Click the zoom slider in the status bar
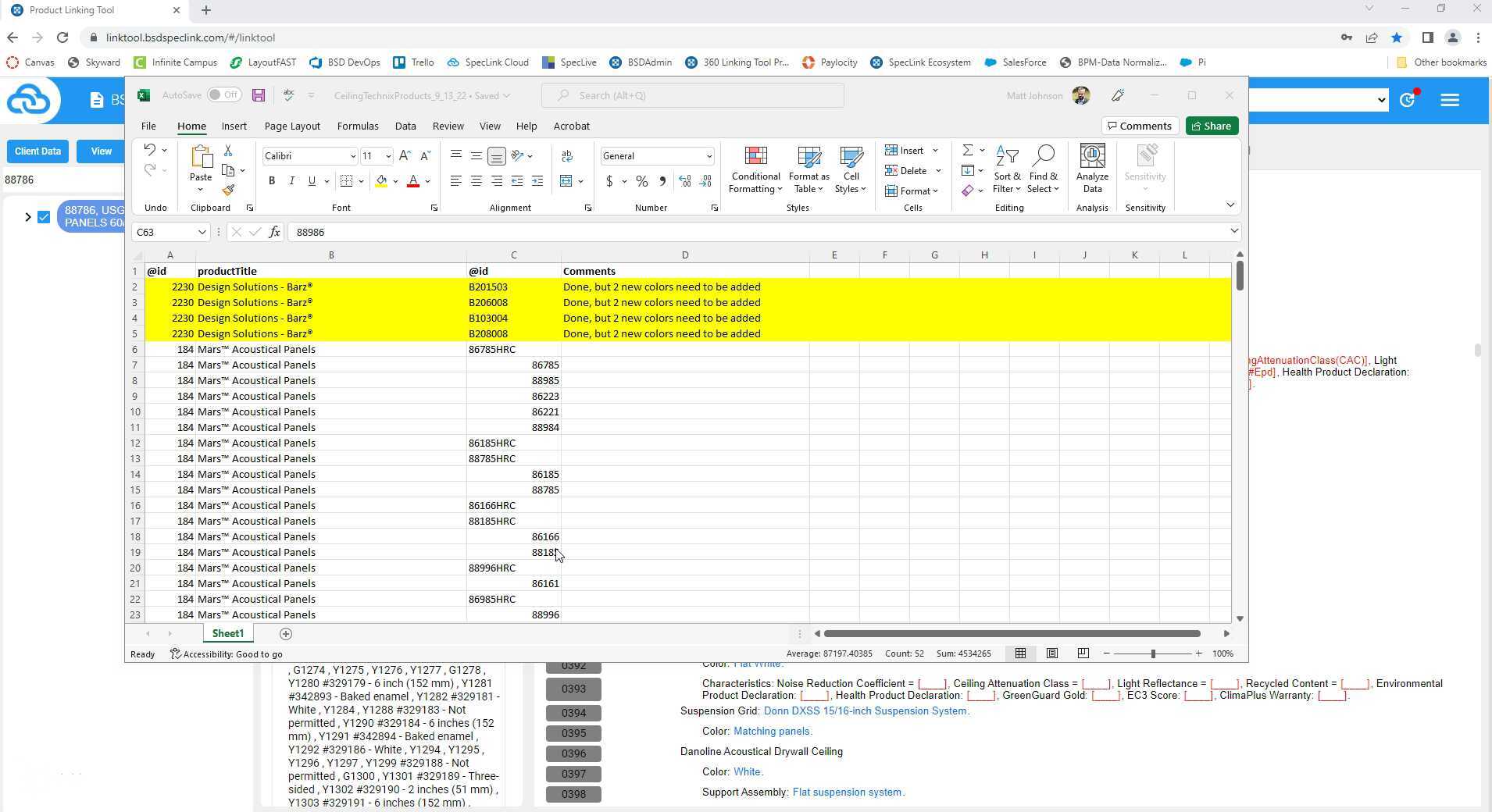 [x=1153, y=654]
